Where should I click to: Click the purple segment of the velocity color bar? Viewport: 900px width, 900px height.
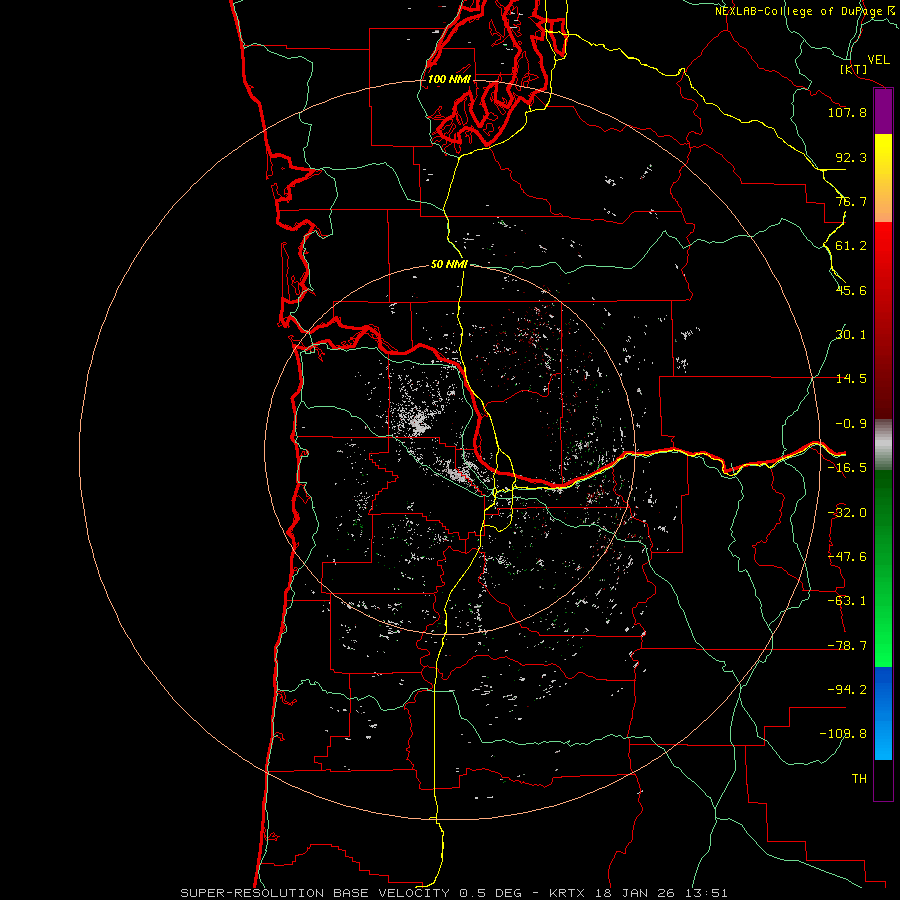click(883, 112)
